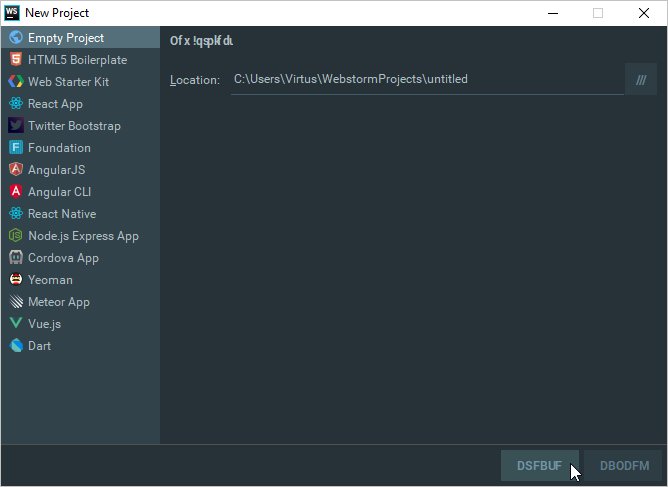Click the DSFBUF create button

539,465
